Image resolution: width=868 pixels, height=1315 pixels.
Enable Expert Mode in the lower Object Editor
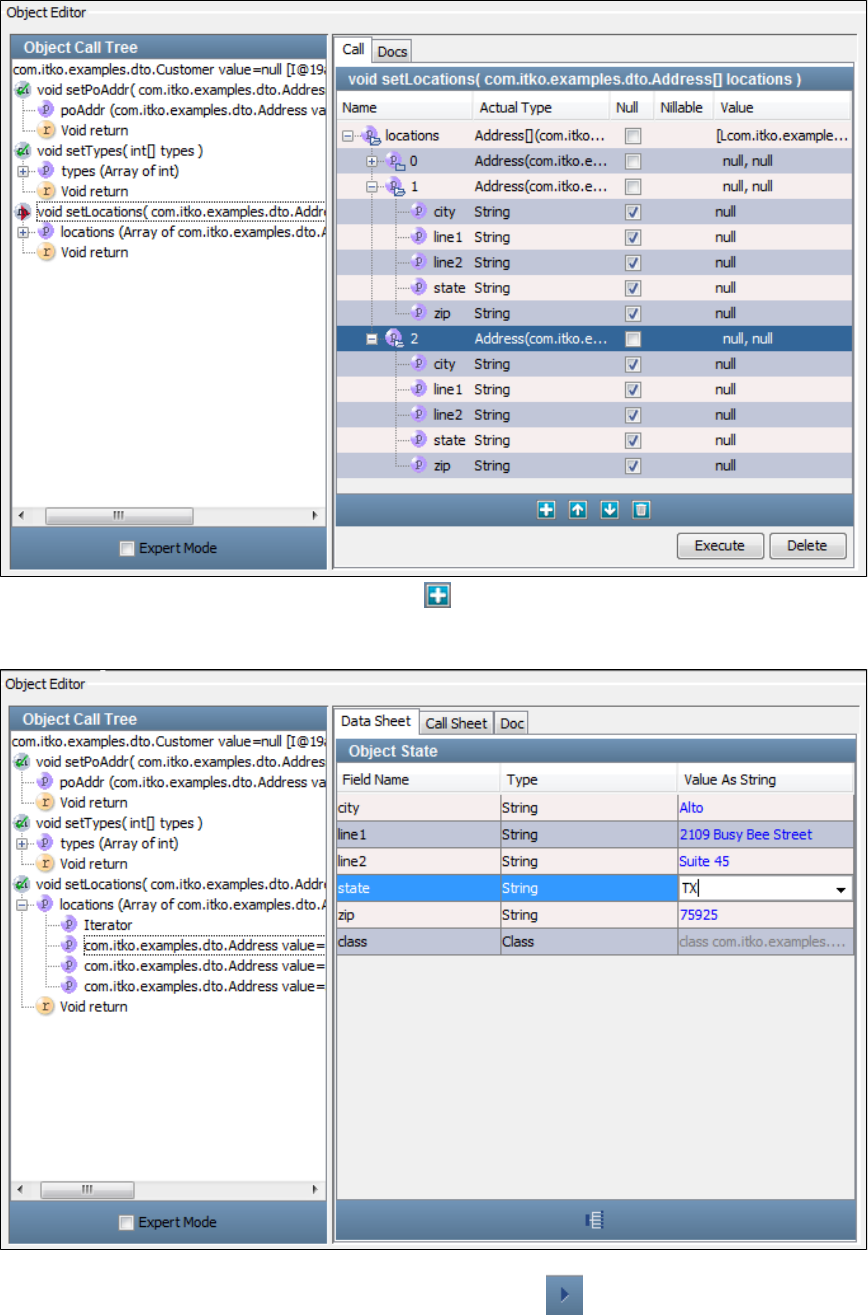tap(125, 1222)
